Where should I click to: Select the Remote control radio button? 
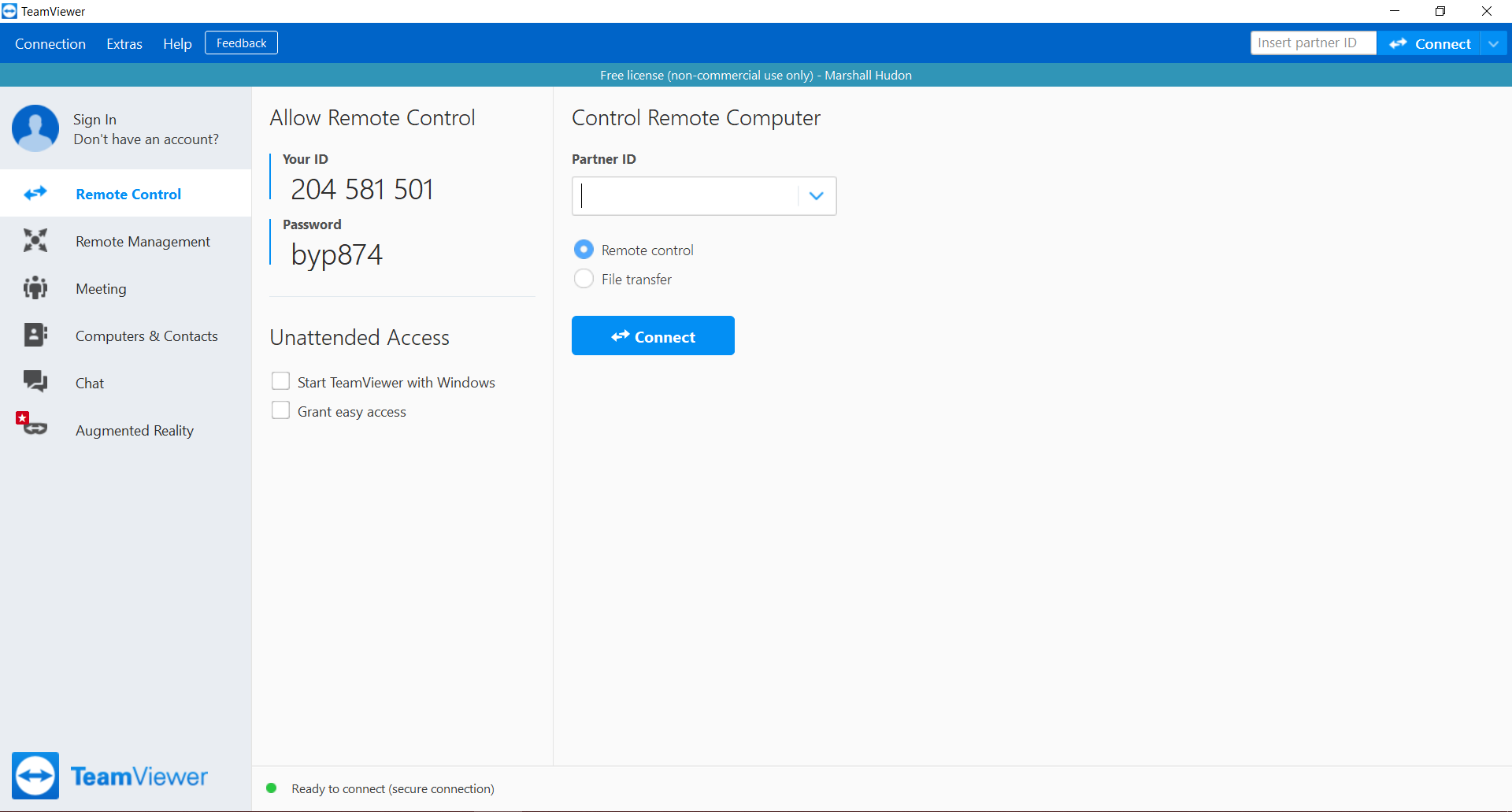pyautogui.click(x=584, y=250)
